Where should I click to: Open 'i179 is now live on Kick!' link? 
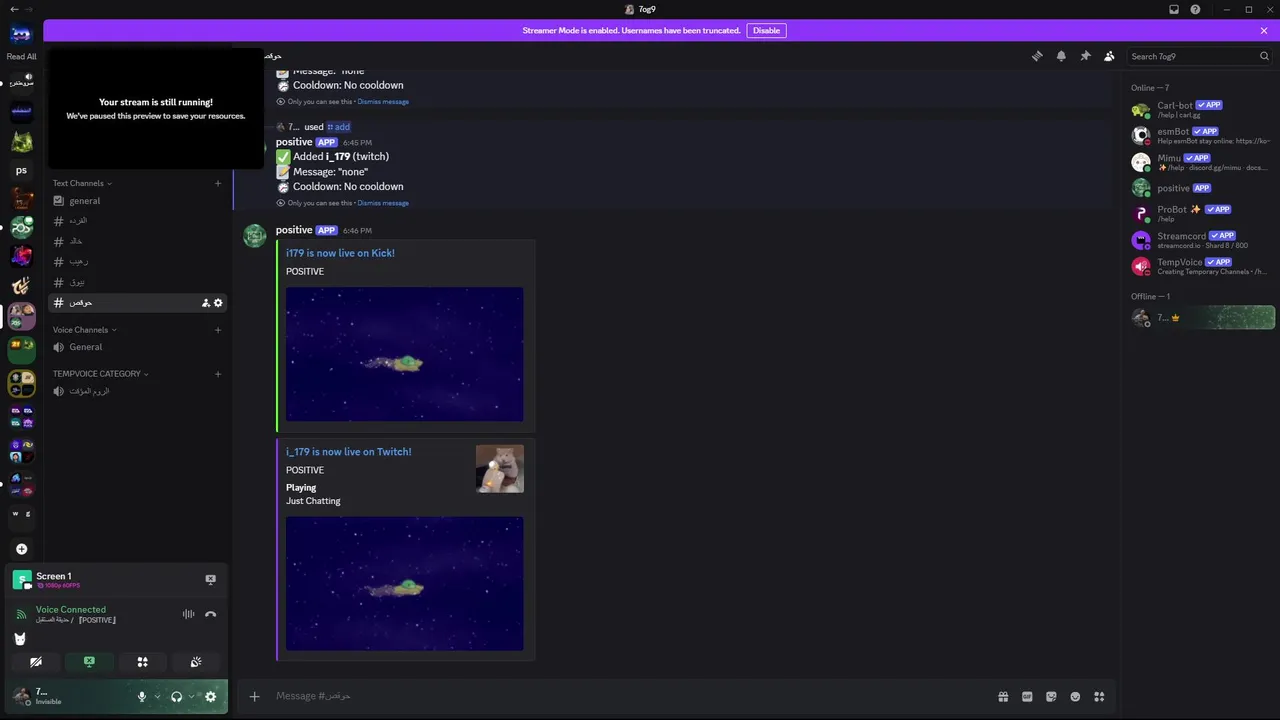tap(340, 253)
